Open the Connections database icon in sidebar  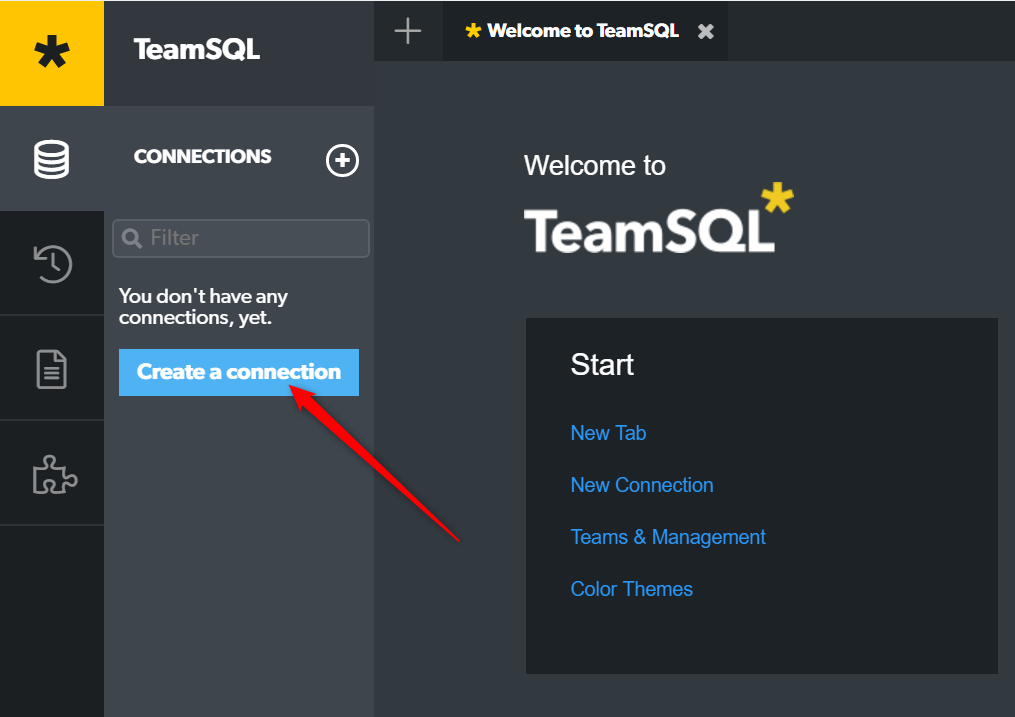[x=52, y=159]
